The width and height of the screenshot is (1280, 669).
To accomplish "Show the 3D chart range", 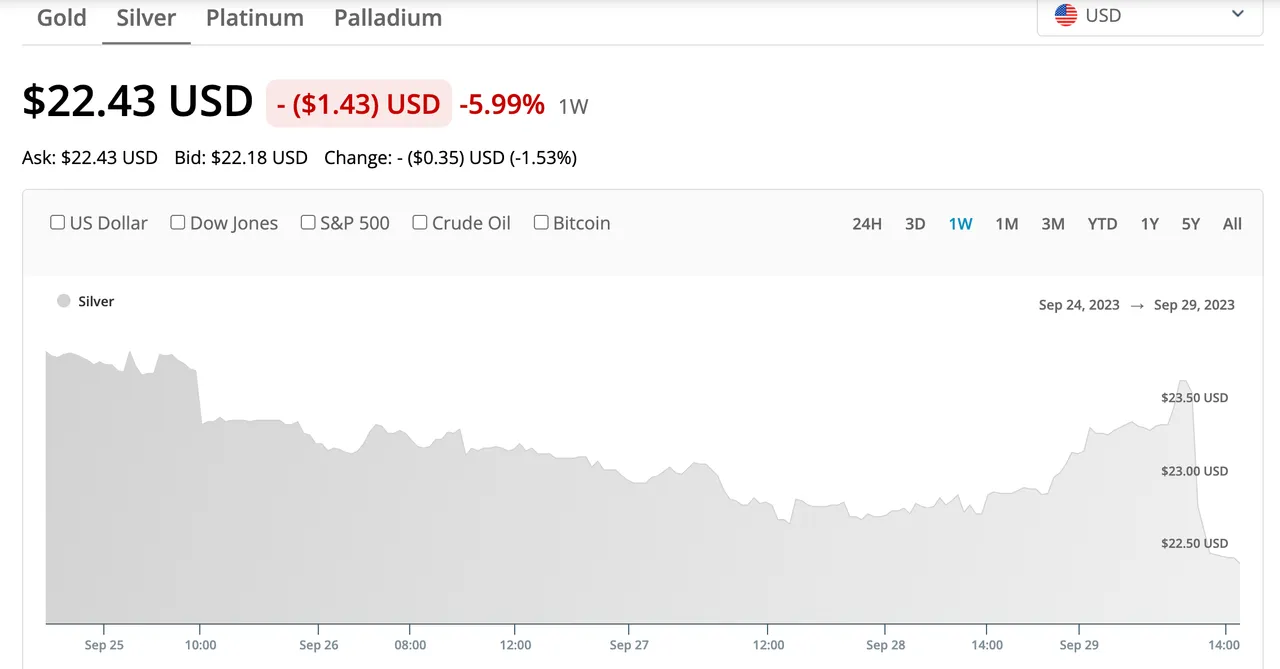I will point(915,224).
